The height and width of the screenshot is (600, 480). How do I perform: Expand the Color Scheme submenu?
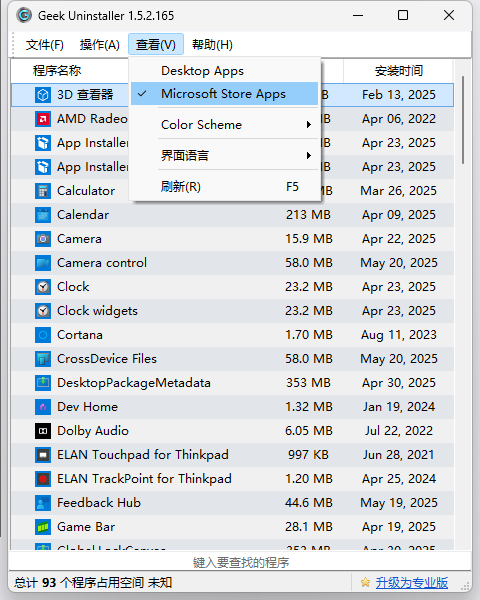click(224, 125)
